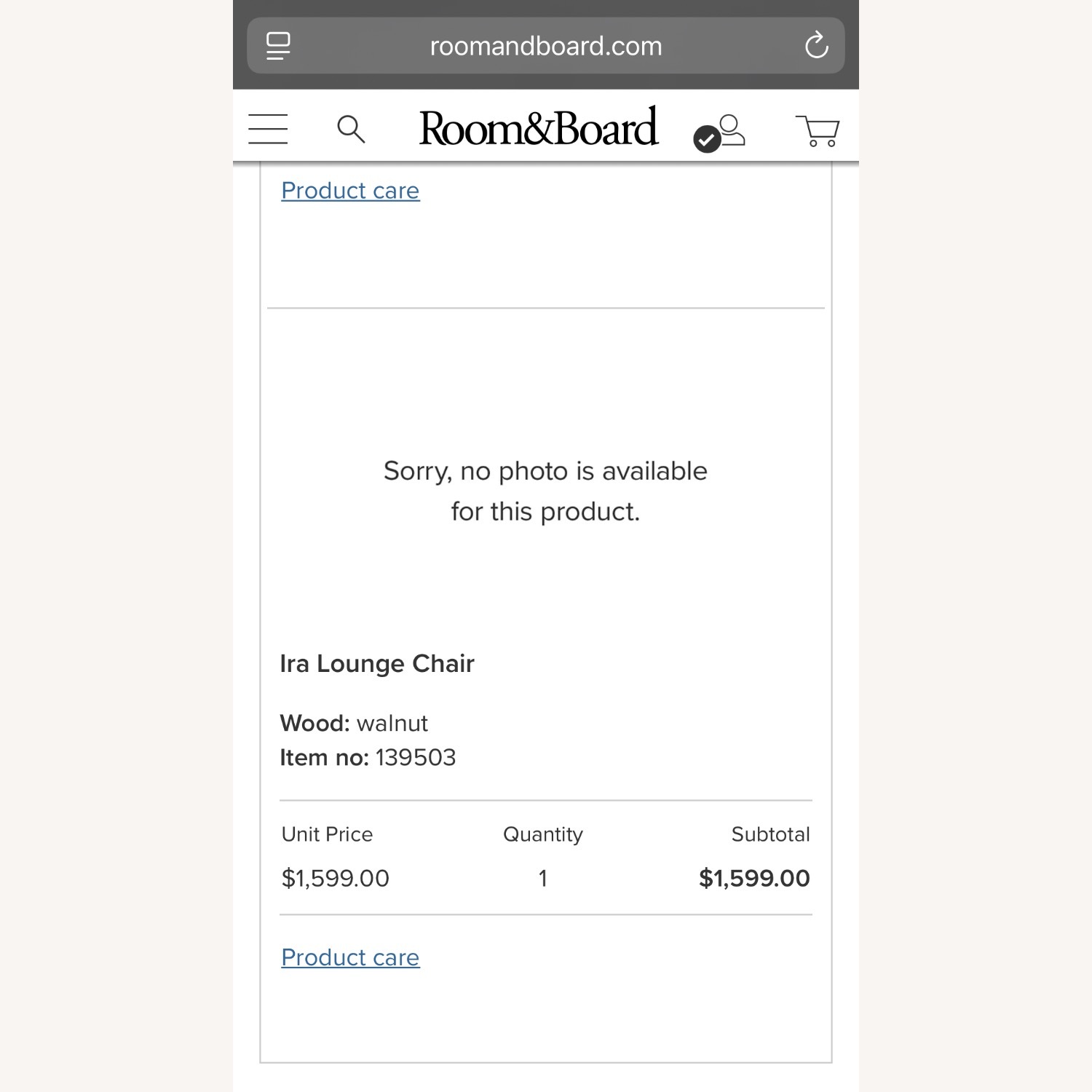Open the Safari reader/page settings icon

(277, 45)
